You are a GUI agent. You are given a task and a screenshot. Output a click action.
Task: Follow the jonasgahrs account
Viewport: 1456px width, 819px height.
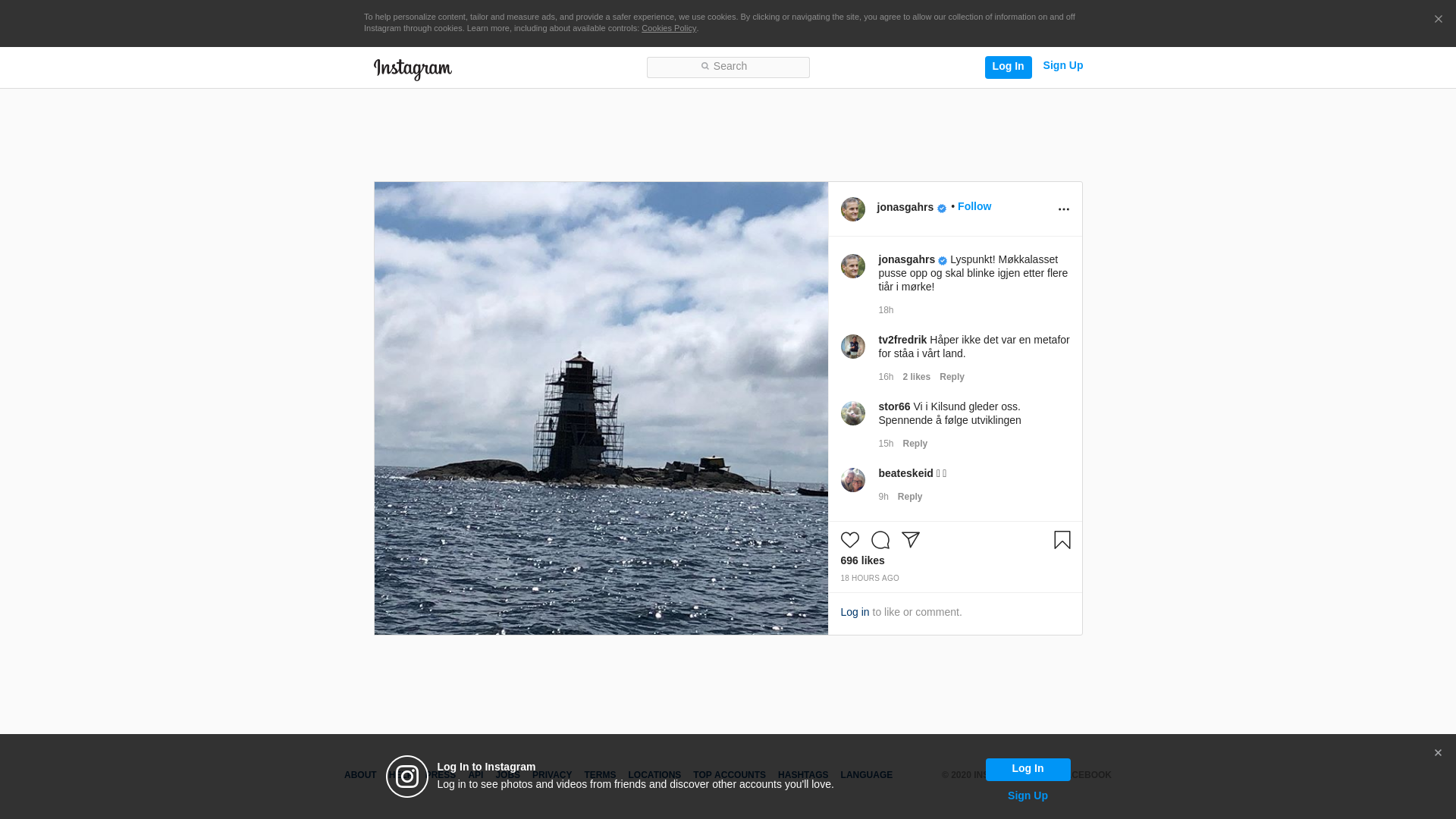click(x=974, y=207)
